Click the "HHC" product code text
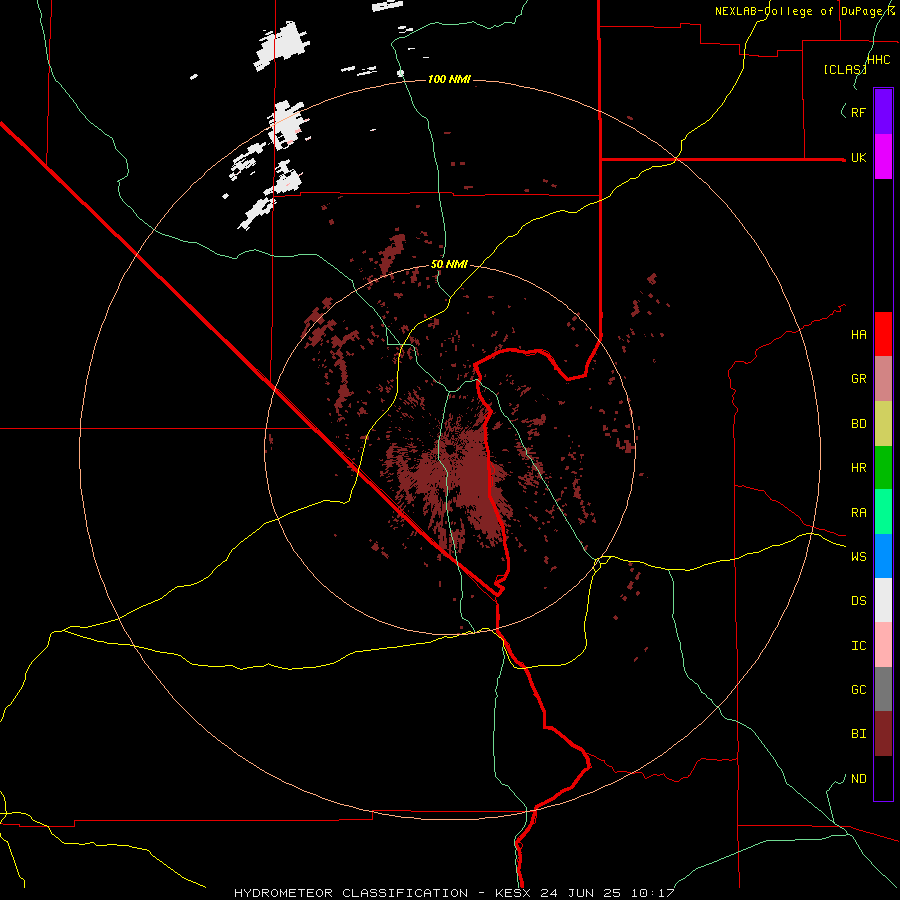This screenshot has width=900, height=900. (879, 60)
